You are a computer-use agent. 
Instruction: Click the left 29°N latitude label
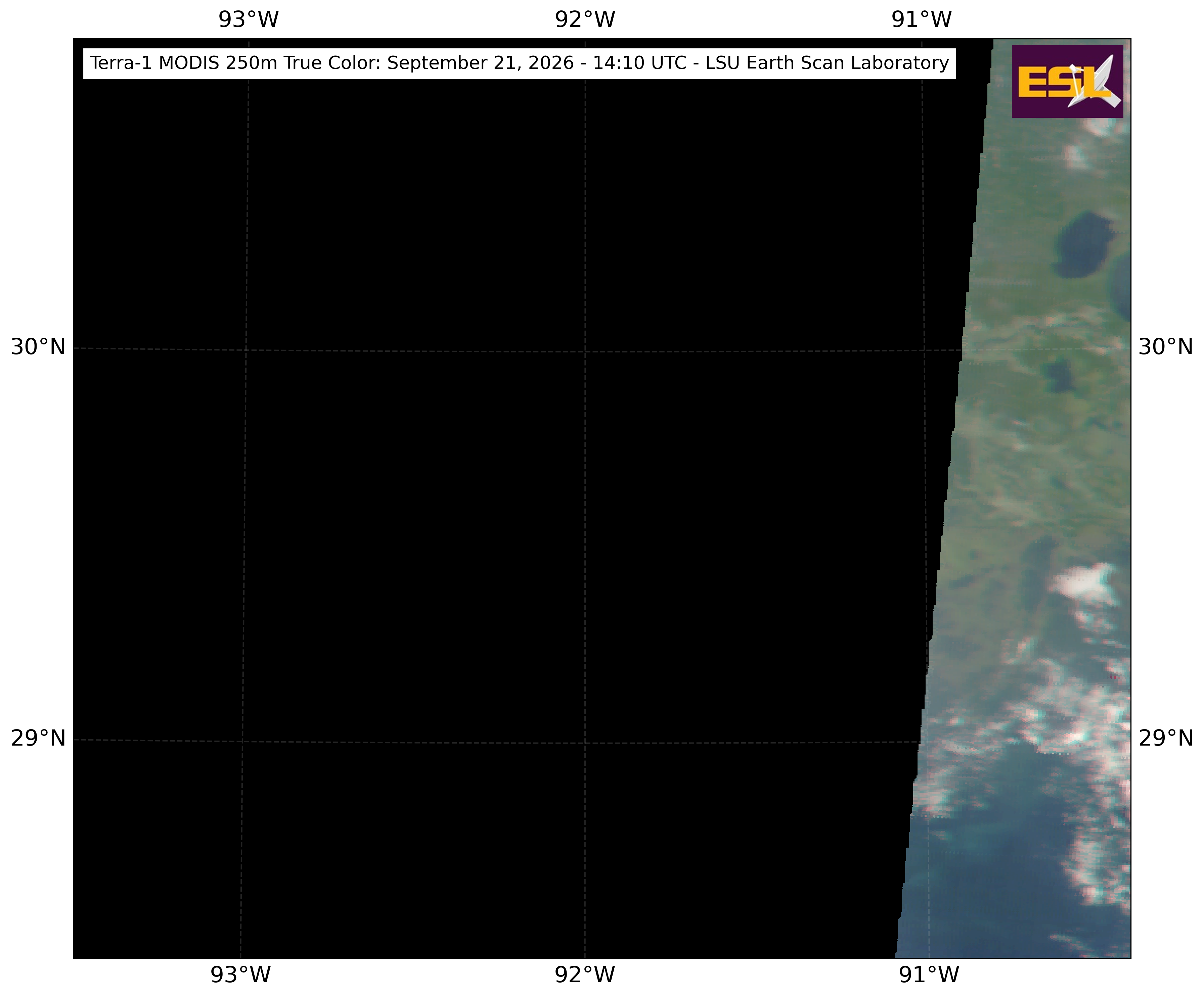pyautogui.click(x=38, y=739)
